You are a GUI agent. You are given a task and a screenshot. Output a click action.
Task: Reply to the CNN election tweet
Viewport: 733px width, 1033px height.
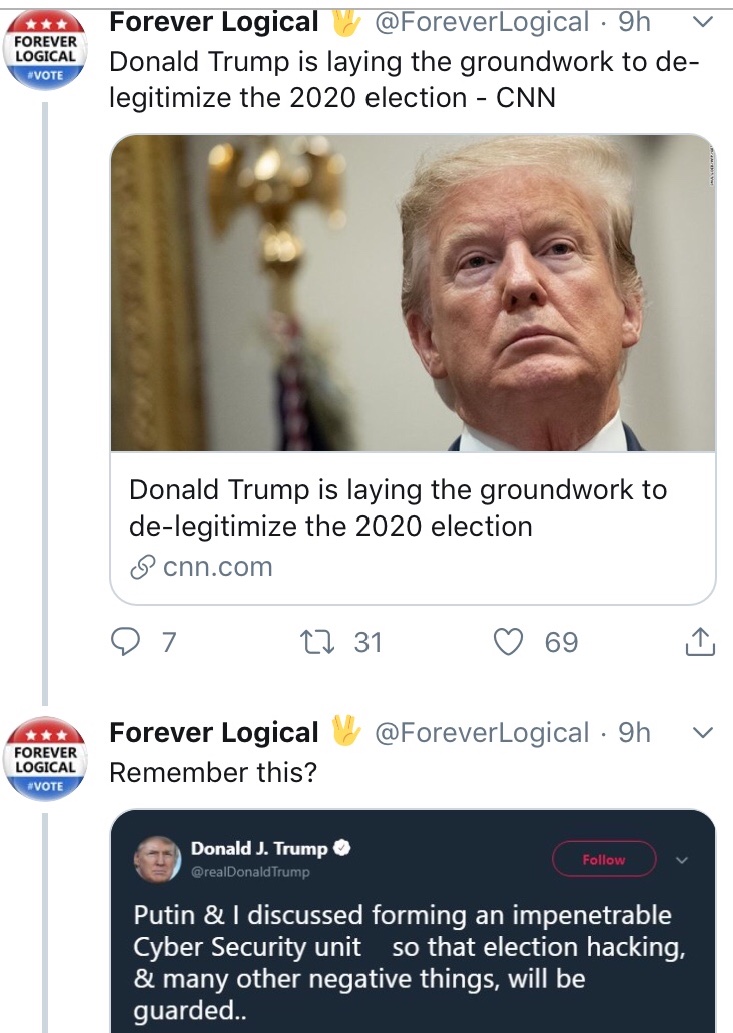[124, 641]
